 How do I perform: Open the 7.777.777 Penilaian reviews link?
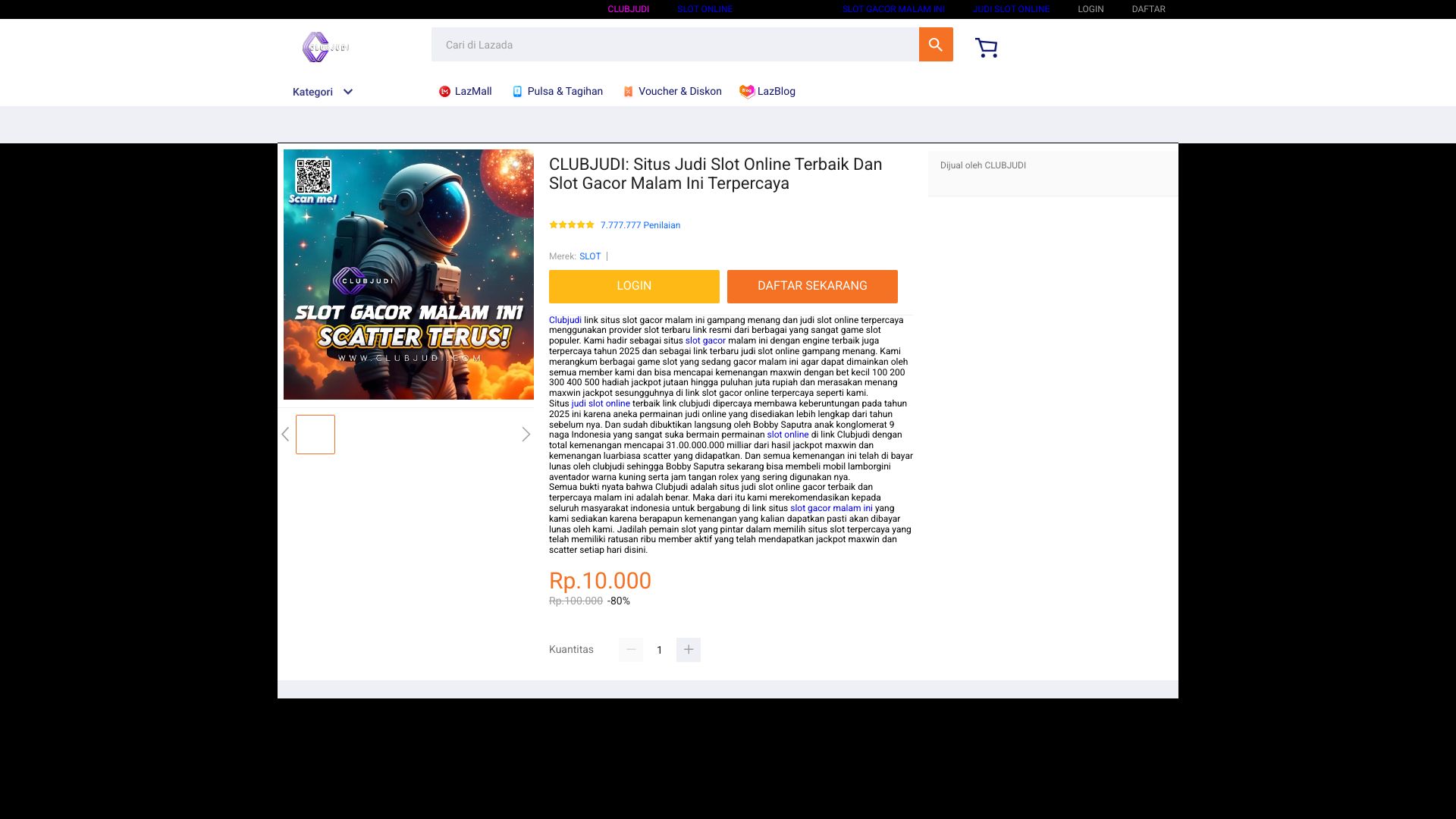(640, 225)
